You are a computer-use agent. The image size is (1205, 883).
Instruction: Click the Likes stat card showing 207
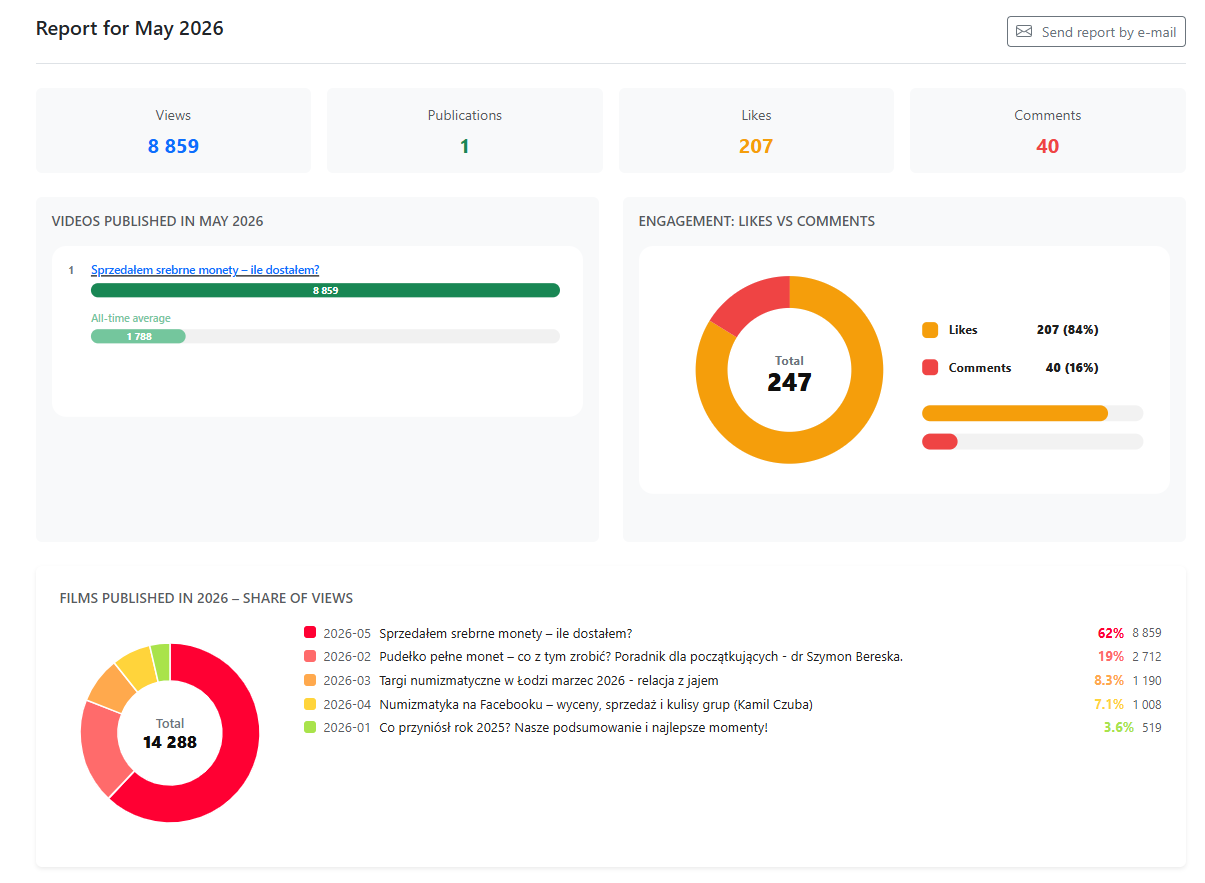pos(756,130)
